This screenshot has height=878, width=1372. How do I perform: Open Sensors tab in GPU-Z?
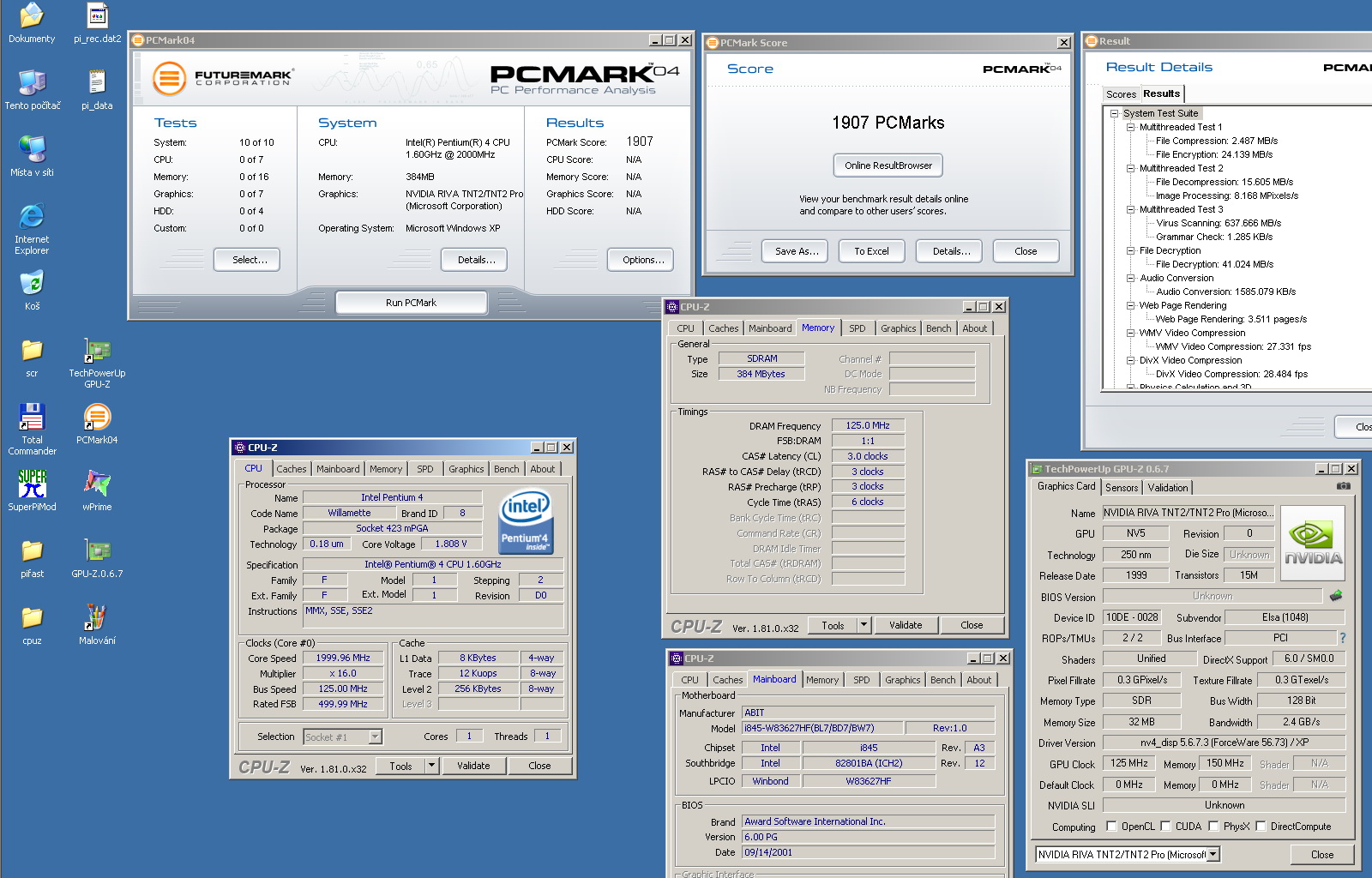point(1122,488)
